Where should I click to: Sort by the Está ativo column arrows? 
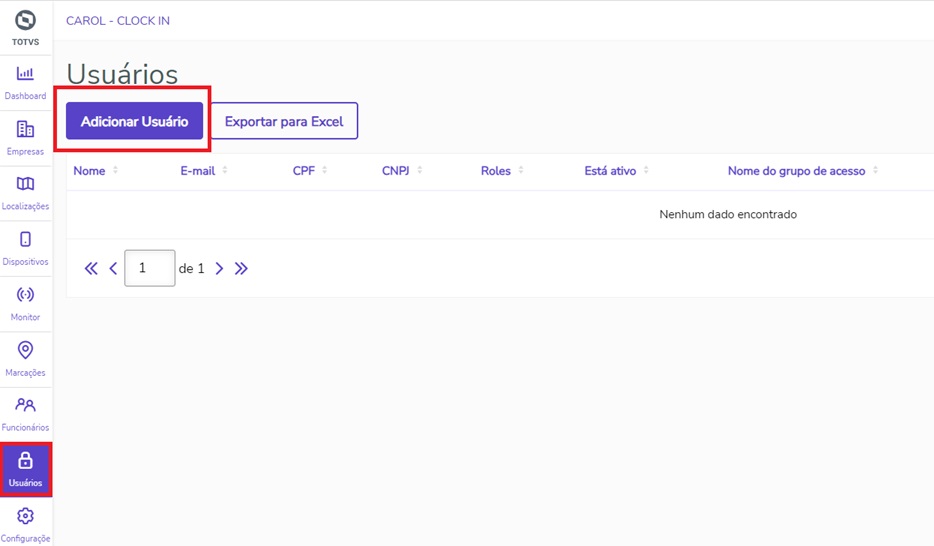tap(646, 170)
